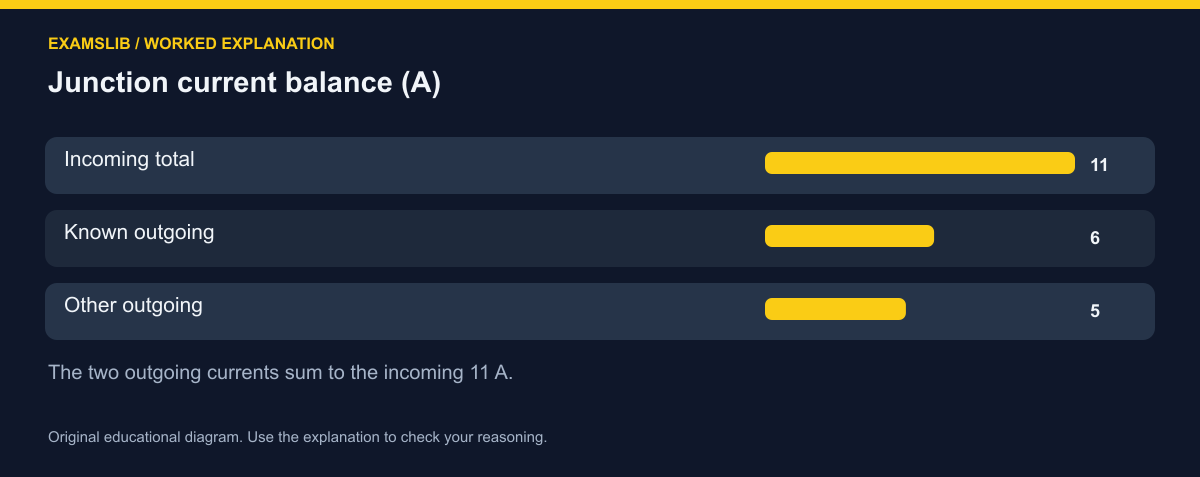The image size is (1200, 477).
Task: Select the (A) unit in the heading
Action: (x=420, y=83)
